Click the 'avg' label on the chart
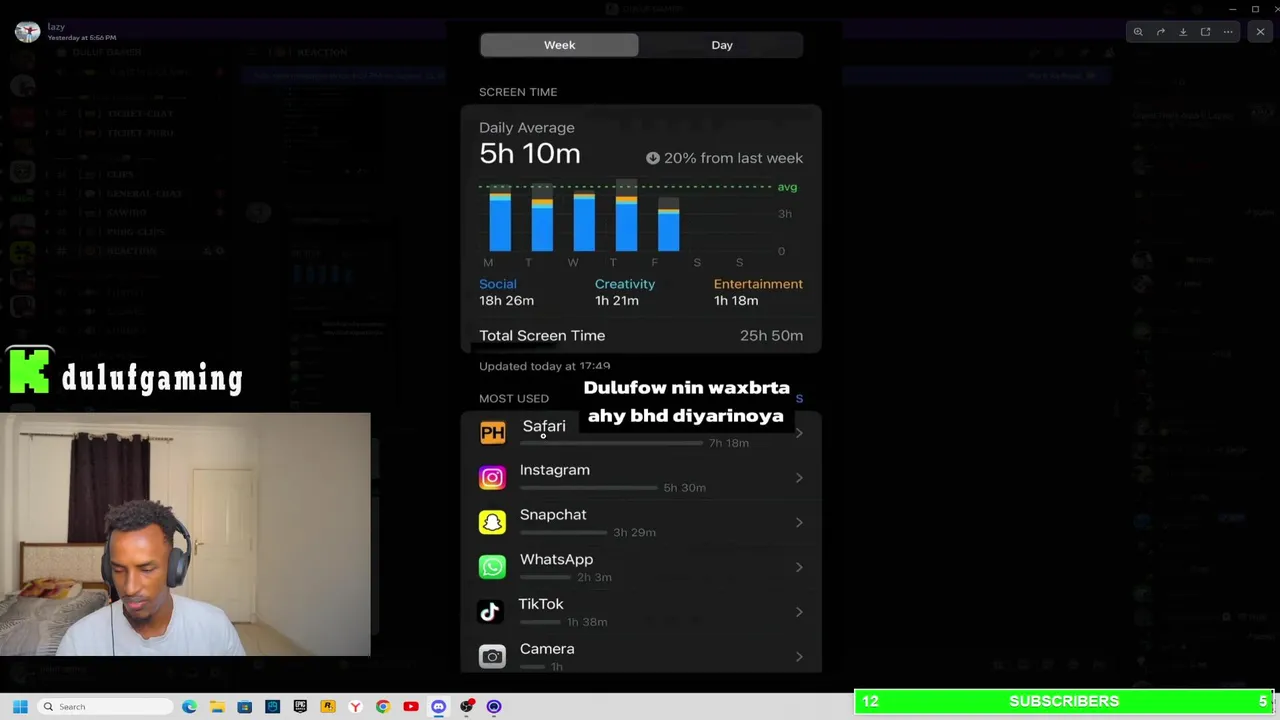 pyautogui.click(x=788, y=187)
